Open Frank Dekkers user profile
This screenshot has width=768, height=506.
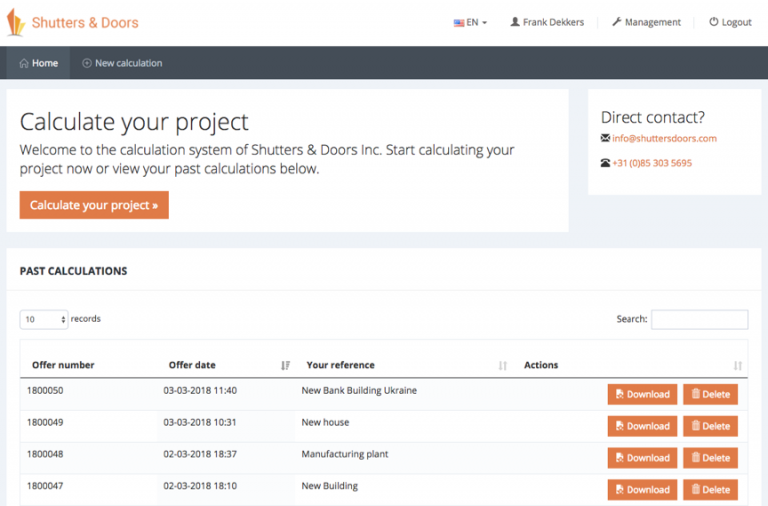[x=547, y=22]
